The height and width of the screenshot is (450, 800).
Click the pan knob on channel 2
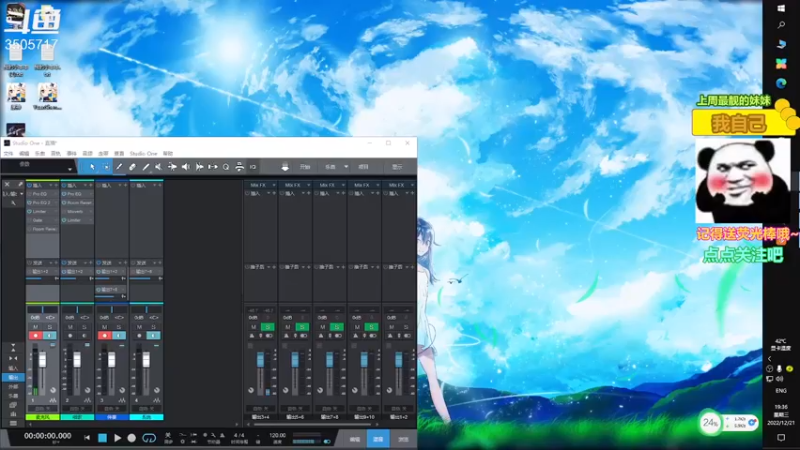coord(87,390)
